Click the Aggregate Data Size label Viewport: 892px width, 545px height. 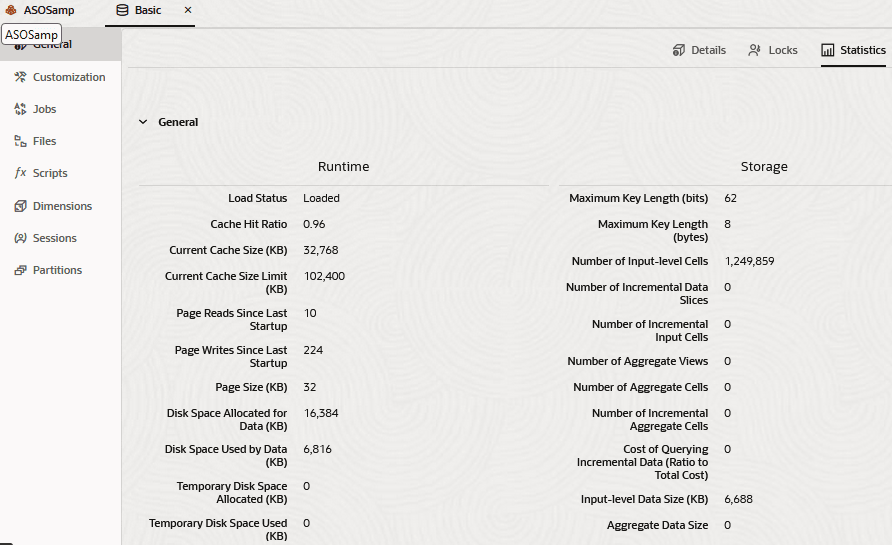coord(658,525)
